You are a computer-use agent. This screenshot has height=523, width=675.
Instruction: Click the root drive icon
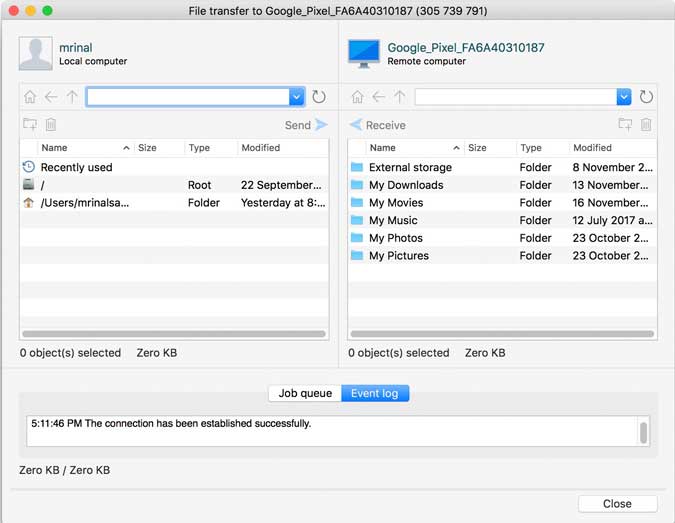tap(28, 184)
